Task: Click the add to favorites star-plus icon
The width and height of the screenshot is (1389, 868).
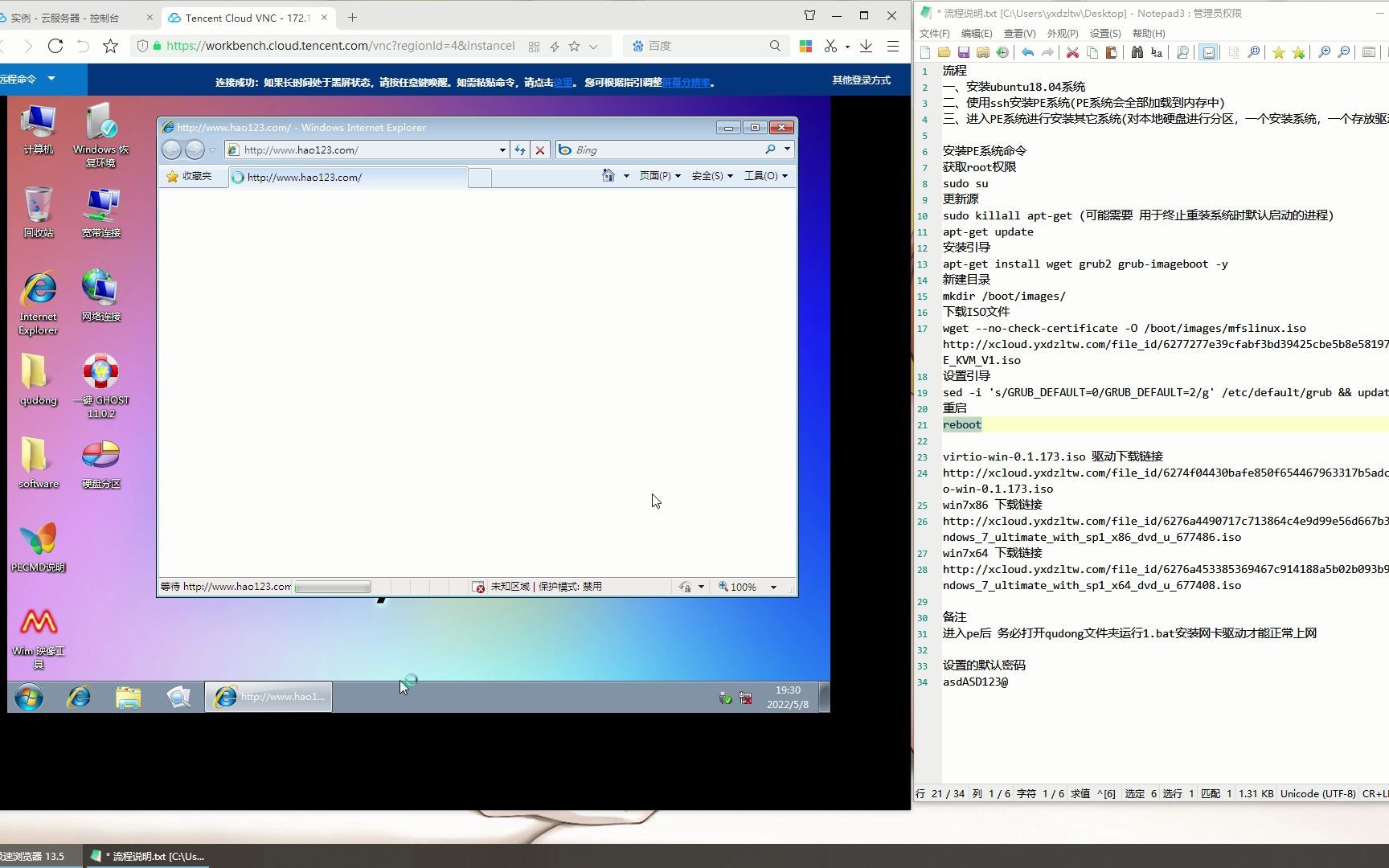Action: pyautogui.click(x=1299, y=52)
